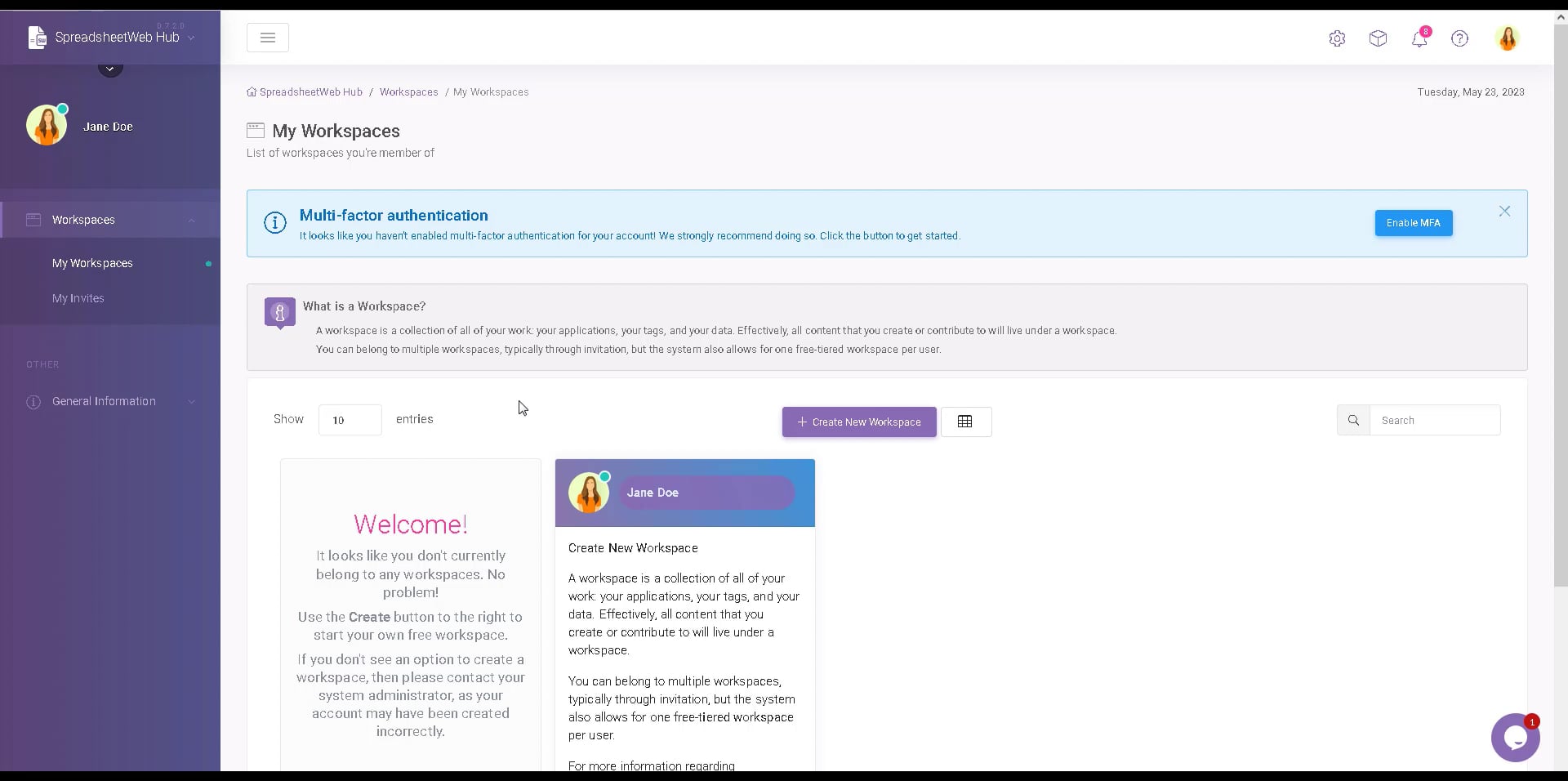Collapse the sidebar profile chevron
The height and width of the screenshot is (781, 1568).
click(110, 69)
